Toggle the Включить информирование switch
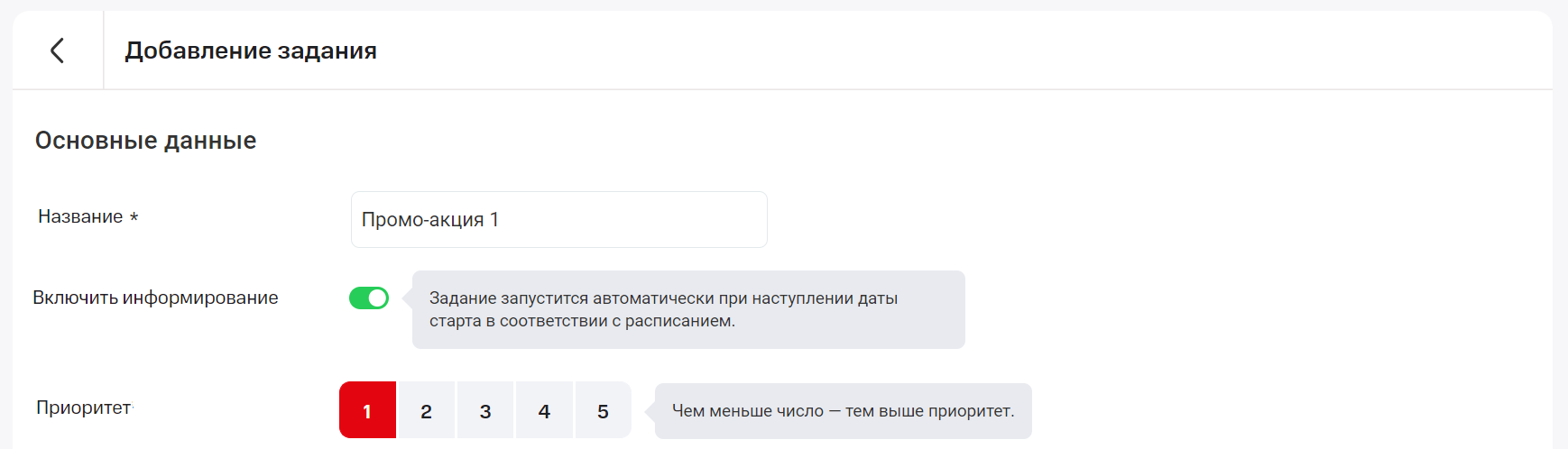 [x=369, y=298]
